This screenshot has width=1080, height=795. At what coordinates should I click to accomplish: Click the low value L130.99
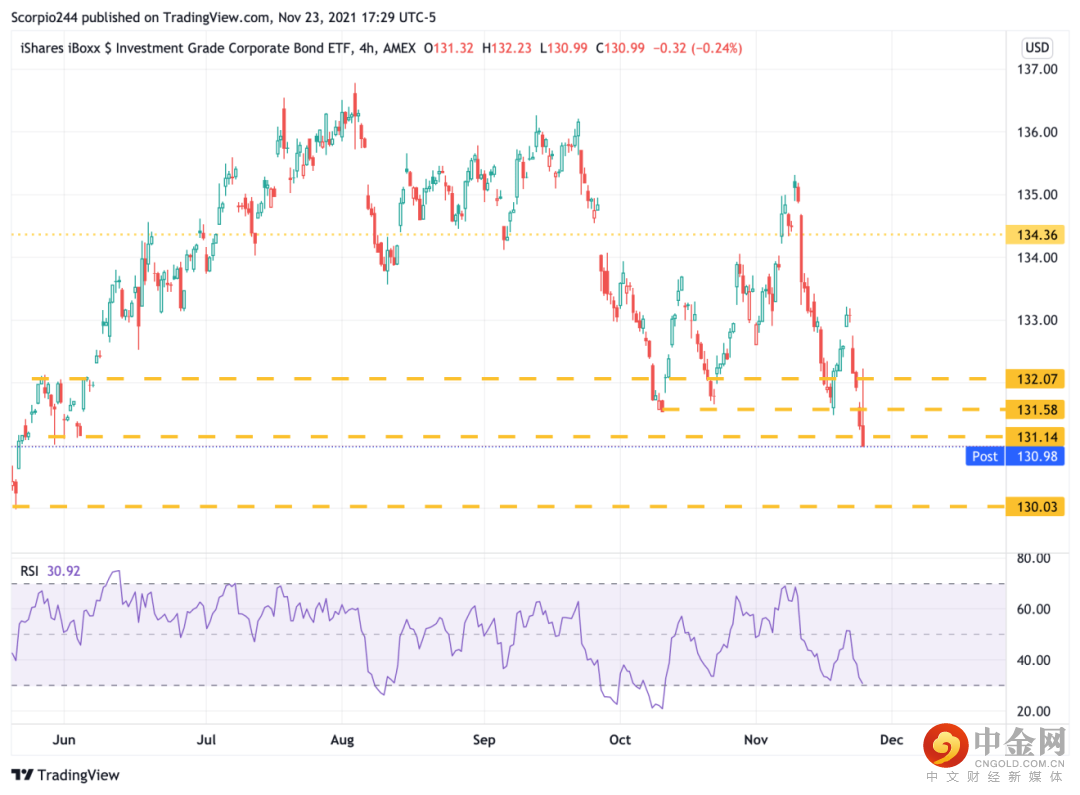(x=563, y=48)
